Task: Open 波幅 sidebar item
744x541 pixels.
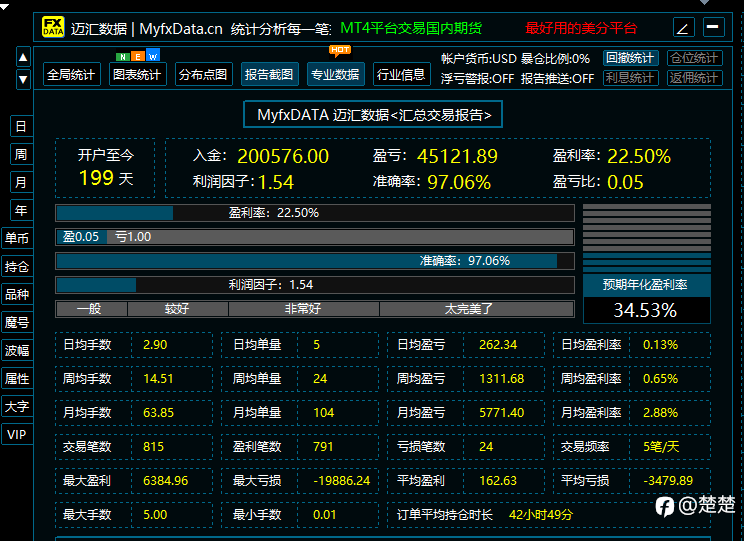Action: point(17,351)
